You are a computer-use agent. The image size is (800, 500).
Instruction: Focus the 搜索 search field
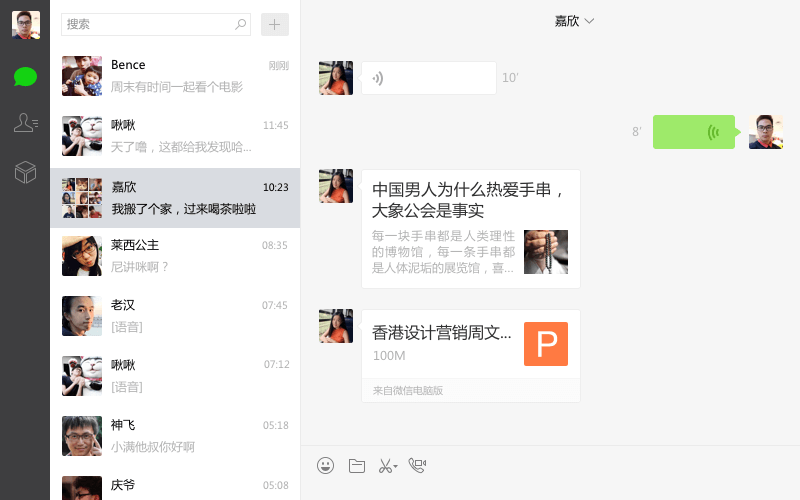[156, 24]
